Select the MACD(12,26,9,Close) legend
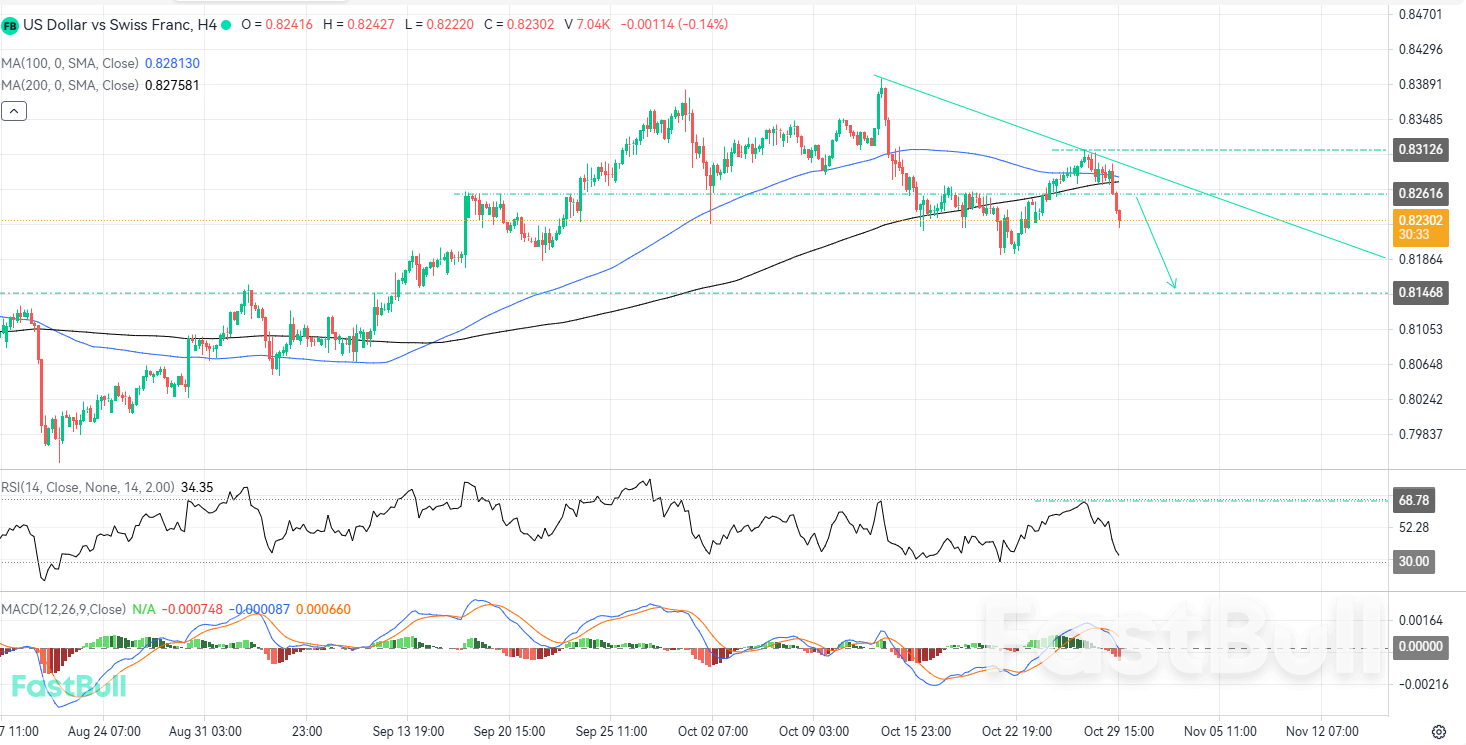 point(64,609)
